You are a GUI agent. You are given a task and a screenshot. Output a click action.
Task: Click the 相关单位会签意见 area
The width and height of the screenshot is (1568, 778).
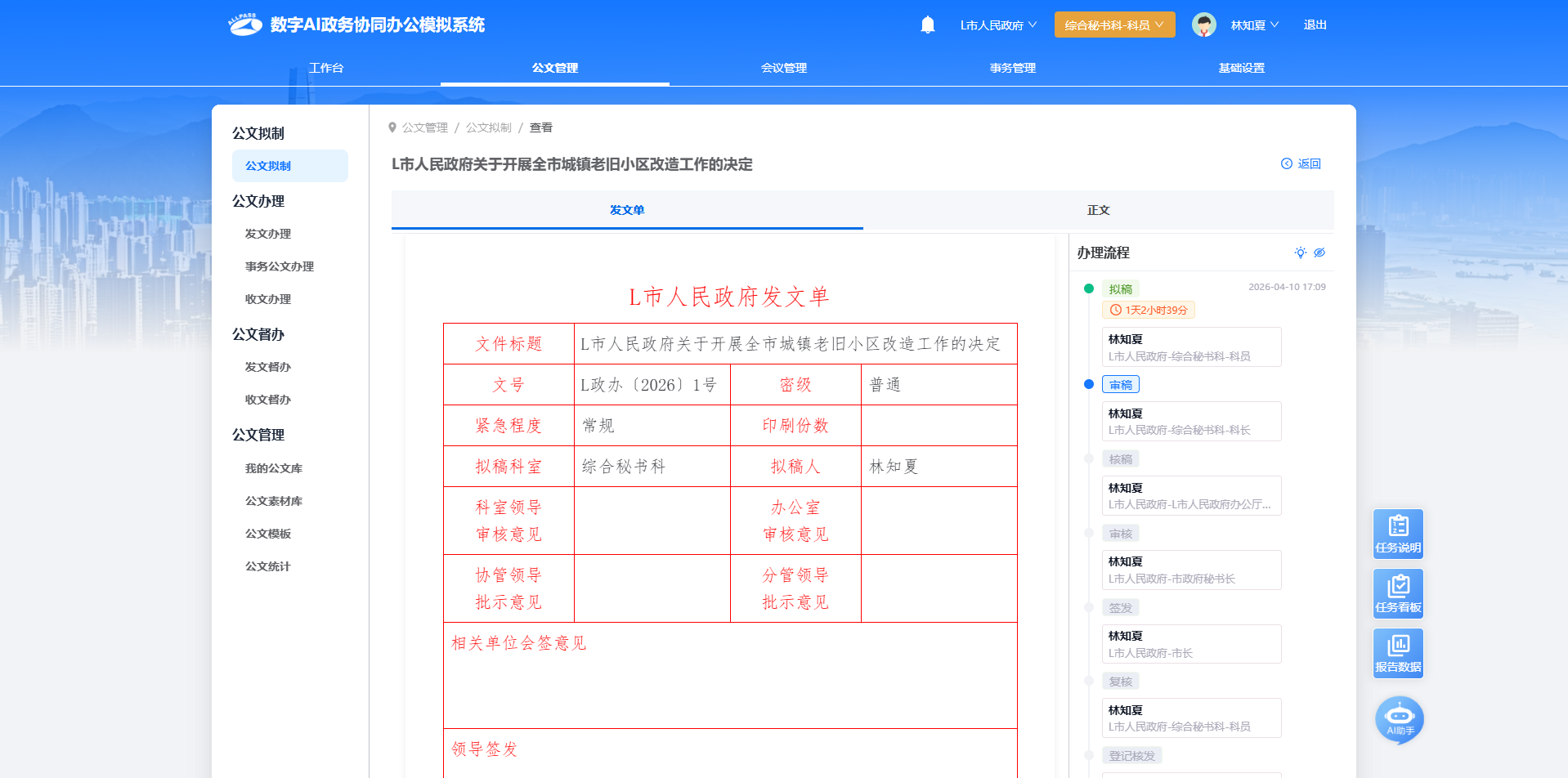[730, 675]
